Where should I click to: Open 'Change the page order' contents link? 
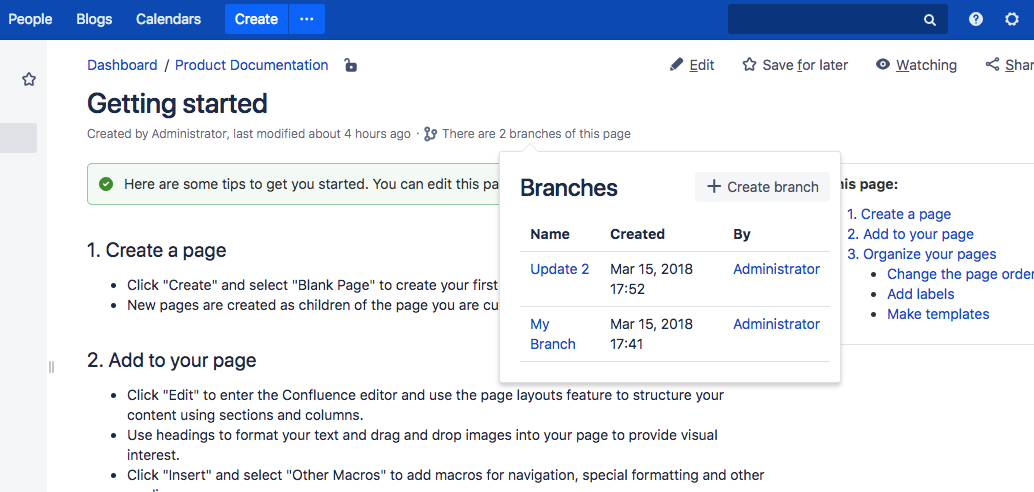pyautogui.click(x=960, y=274)
